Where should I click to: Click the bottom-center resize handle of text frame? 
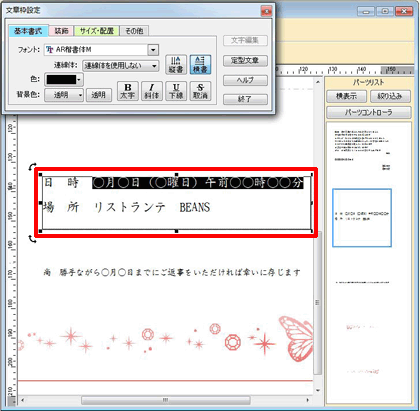(176, 231)
